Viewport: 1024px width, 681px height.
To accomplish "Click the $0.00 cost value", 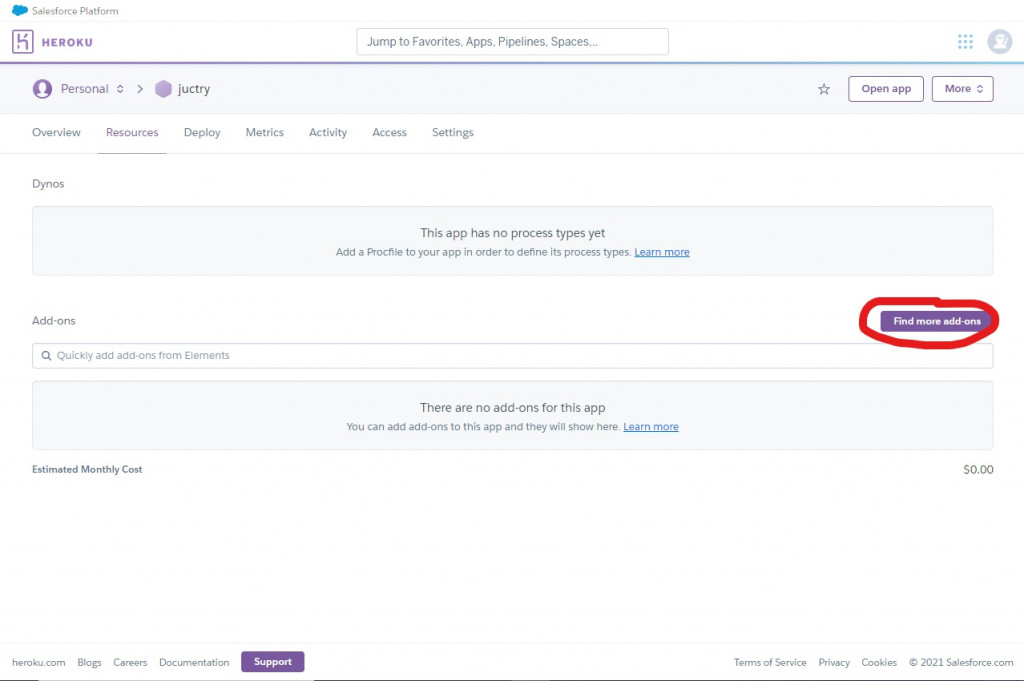I will [978, 469].
